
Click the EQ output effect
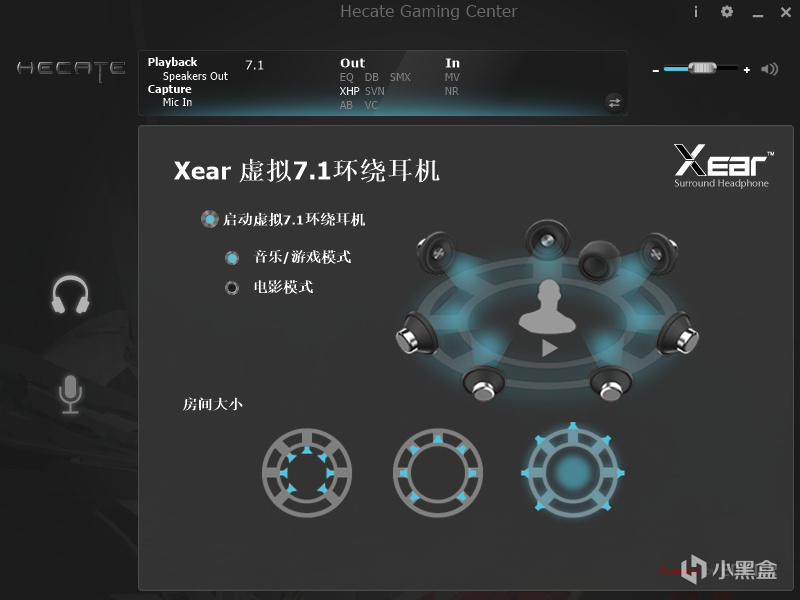[346, 78]
